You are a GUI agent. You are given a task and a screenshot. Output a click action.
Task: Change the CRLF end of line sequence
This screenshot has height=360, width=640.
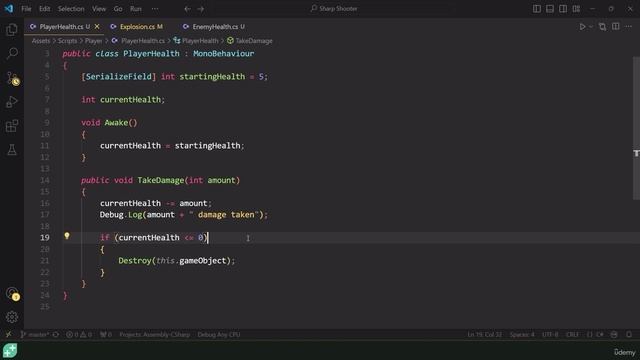pos(572,334)
